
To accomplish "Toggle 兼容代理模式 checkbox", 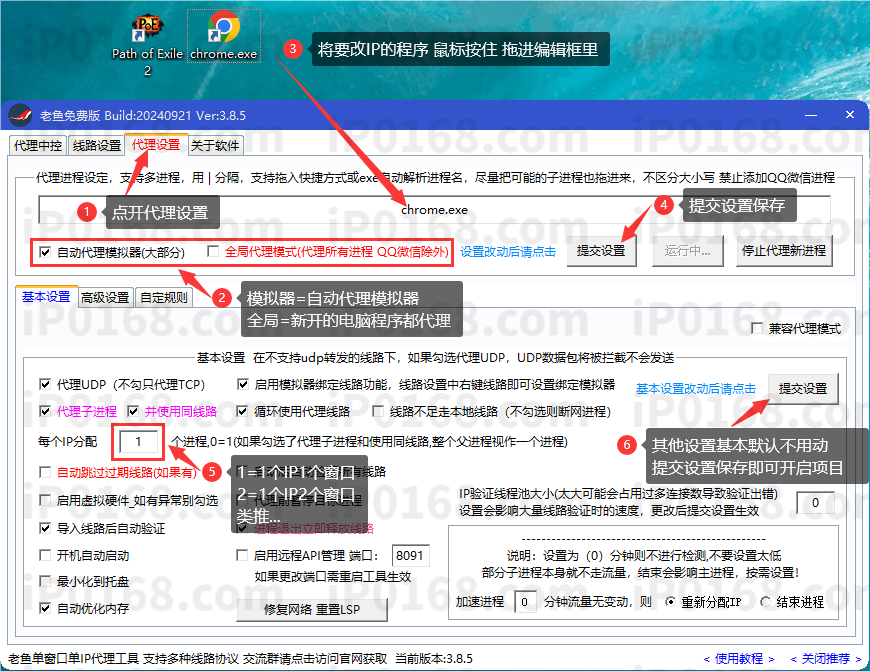I will 758,328.
